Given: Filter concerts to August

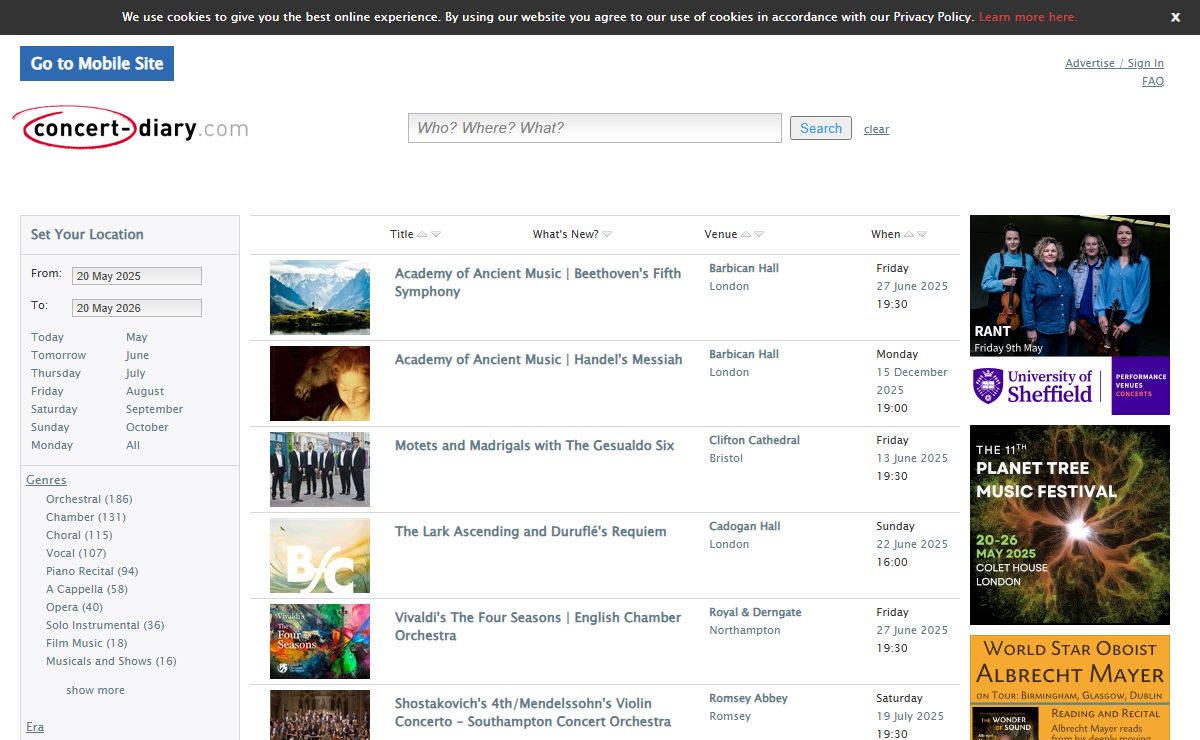Looking at the screenshot, I should 145,391.
